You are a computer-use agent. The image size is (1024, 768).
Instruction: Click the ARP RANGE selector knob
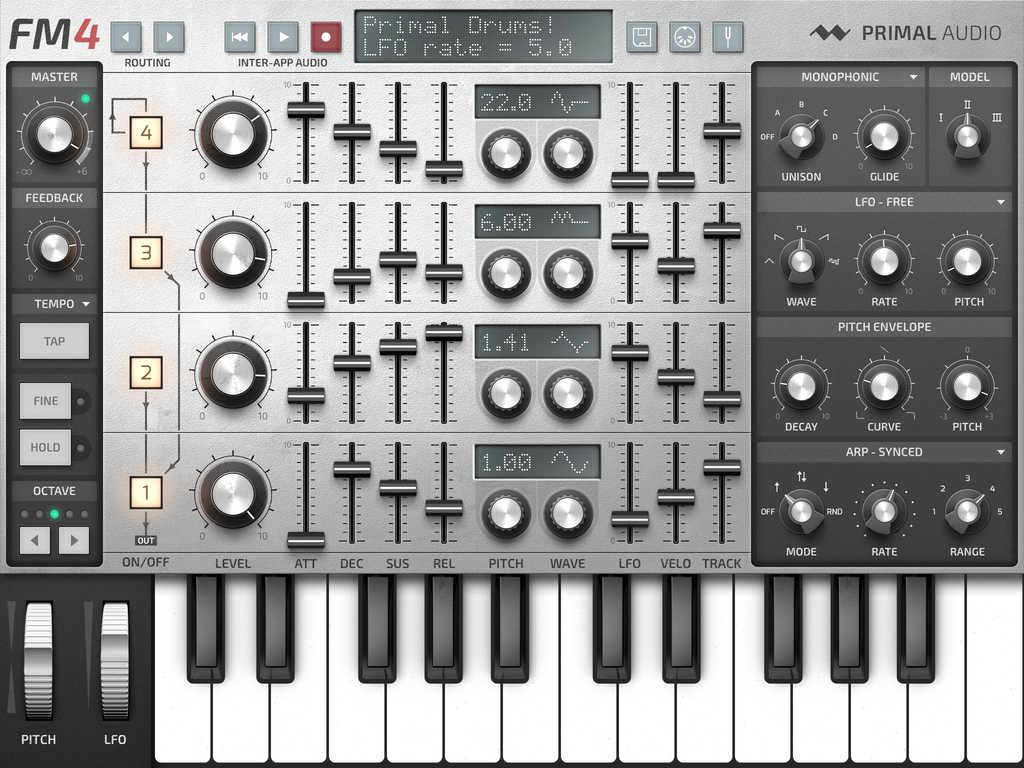(x=967, y=512)
